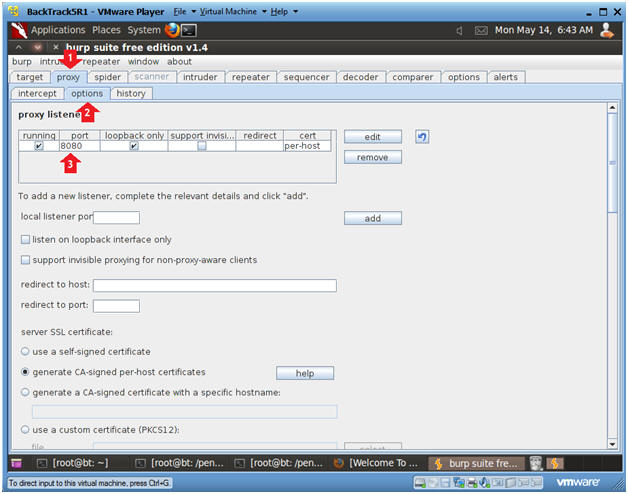Image resolution: width=628 pixels, height=494 pixels.
Task: Select CA-signed certificate with specific hostname option
Action: point(25,392)
